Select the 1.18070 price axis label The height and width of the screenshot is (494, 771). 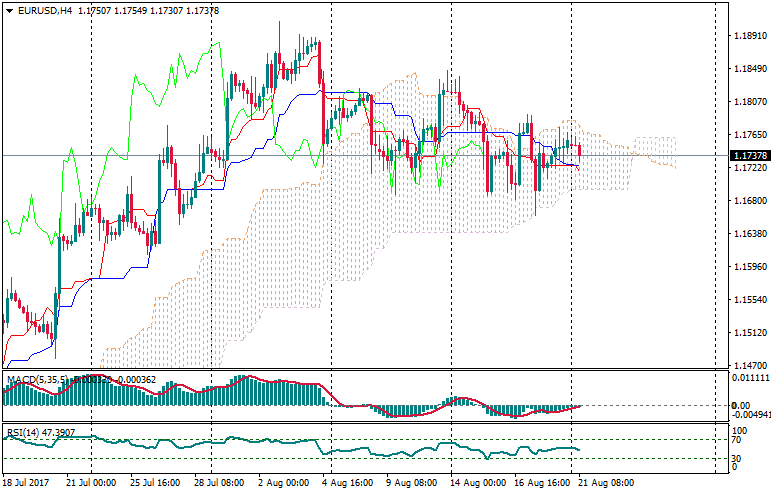point(745,102)
